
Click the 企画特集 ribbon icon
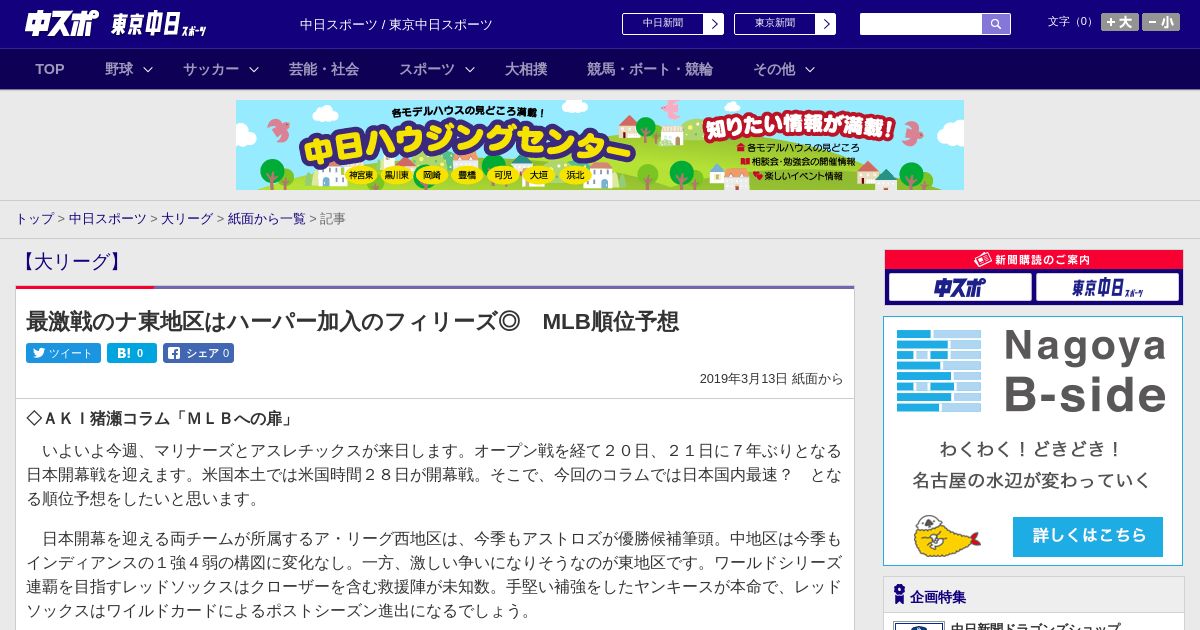(x=899, y=595)
